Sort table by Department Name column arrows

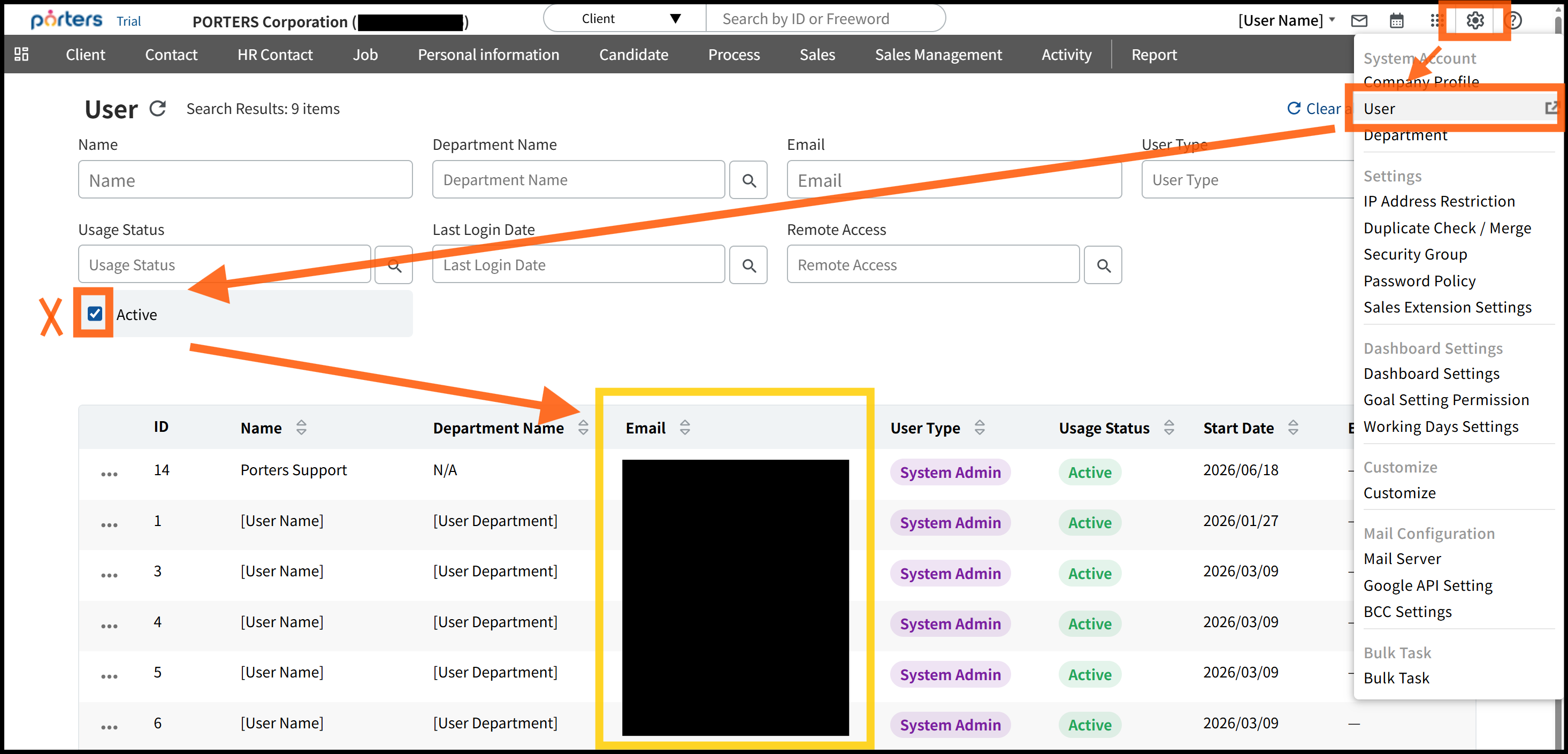583,428
